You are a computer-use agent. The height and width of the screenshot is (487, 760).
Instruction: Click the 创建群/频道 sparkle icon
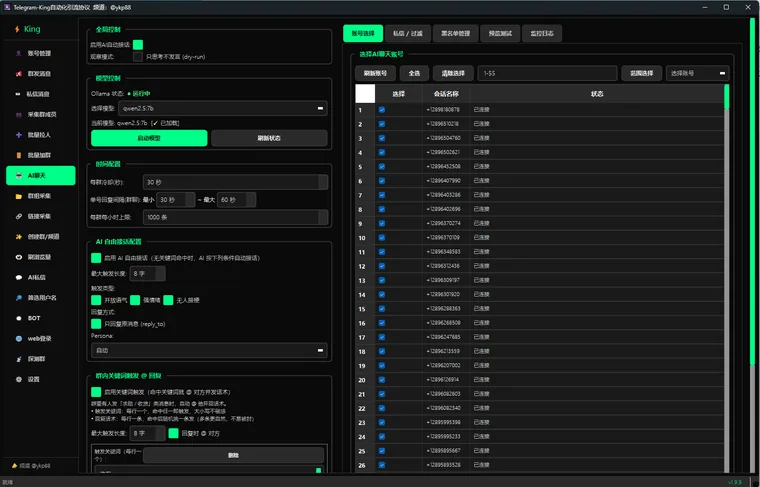click(18, 236)
